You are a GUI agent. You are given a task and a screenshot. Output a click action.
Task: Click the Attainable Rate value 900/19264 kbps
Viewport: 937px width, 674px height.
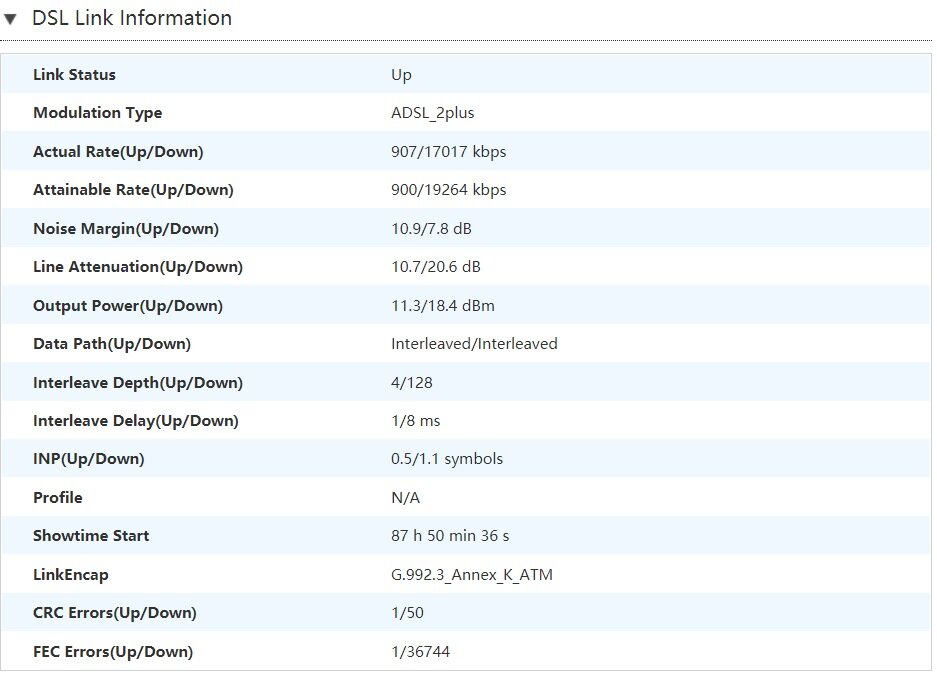click(448, 190)
